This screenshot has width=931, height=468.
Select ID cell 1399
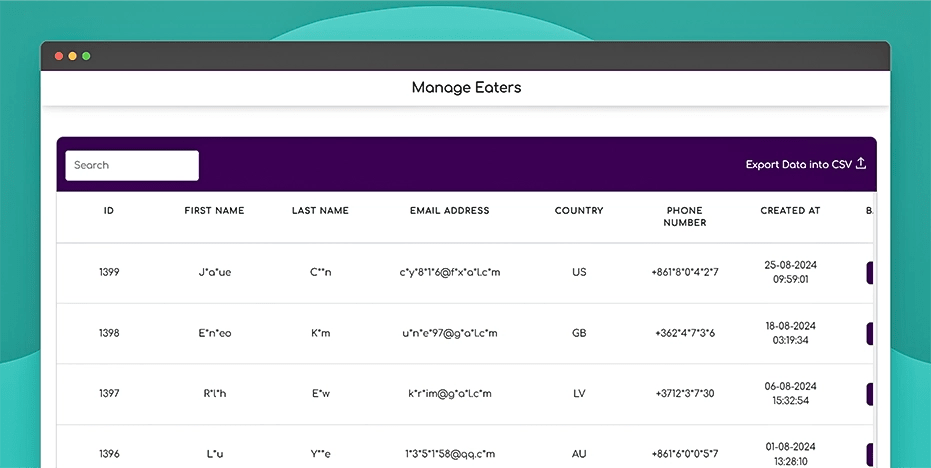(109, 272)
